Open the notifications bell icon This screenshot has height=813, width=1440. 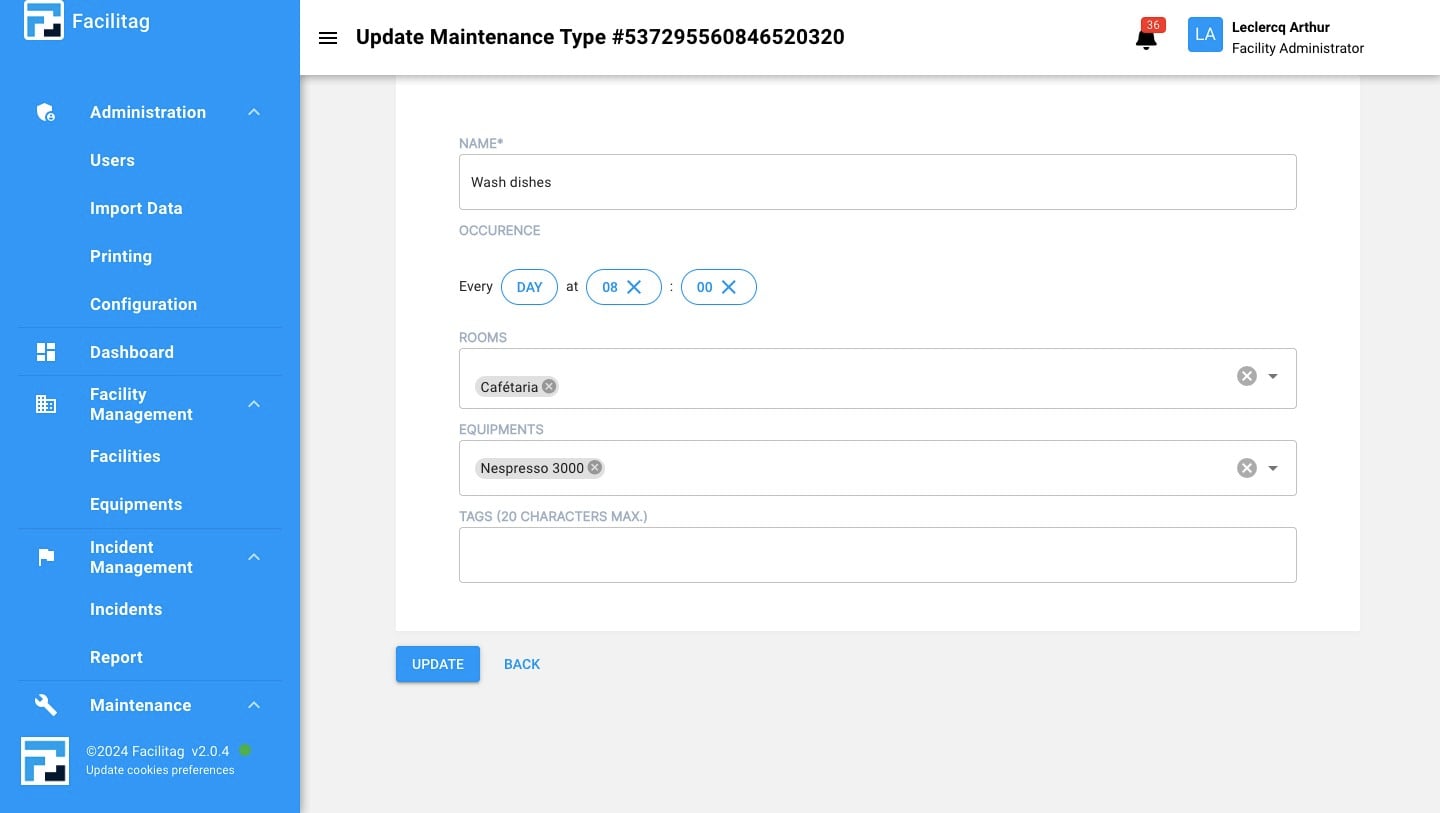tap(1146, 39)
